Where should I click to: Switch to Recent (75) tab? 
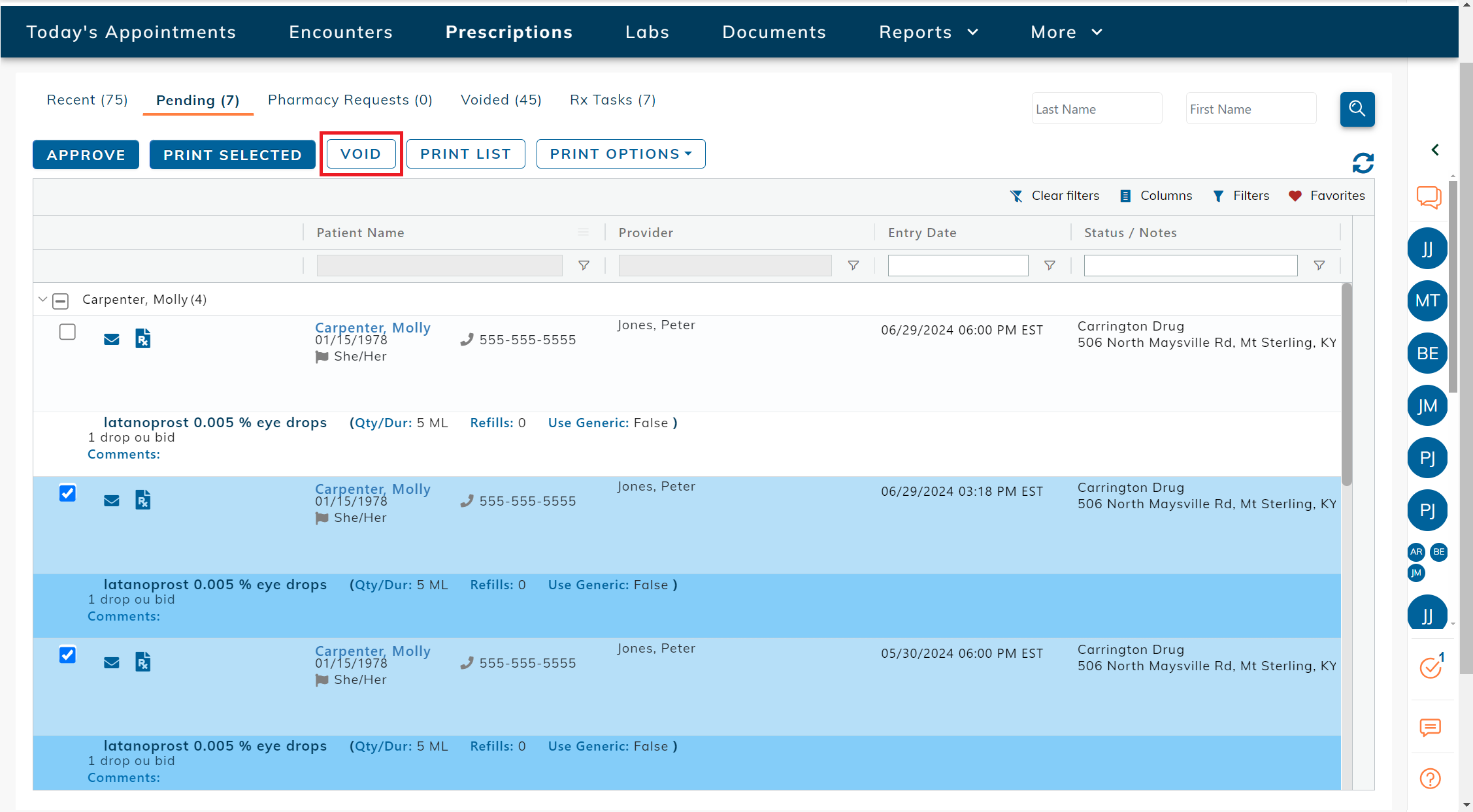pos(87,100)
